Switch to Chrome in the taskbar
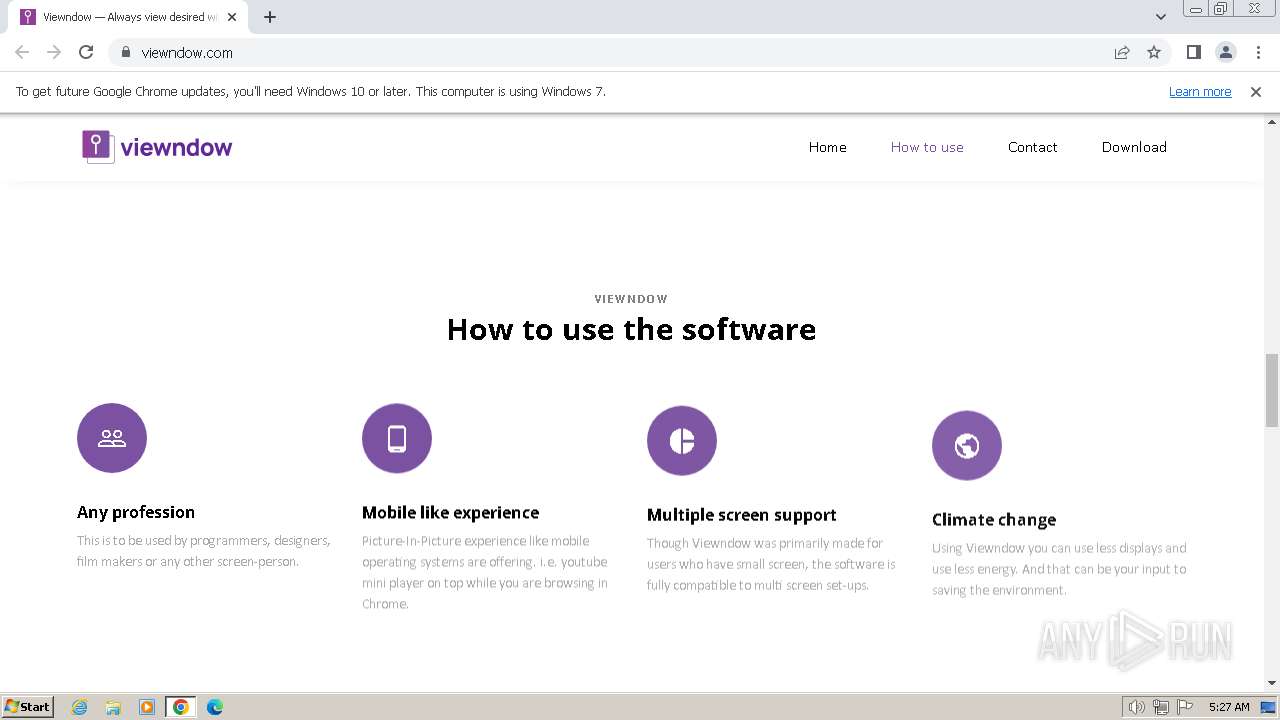1280x720 pixels. tap(181, 707)
